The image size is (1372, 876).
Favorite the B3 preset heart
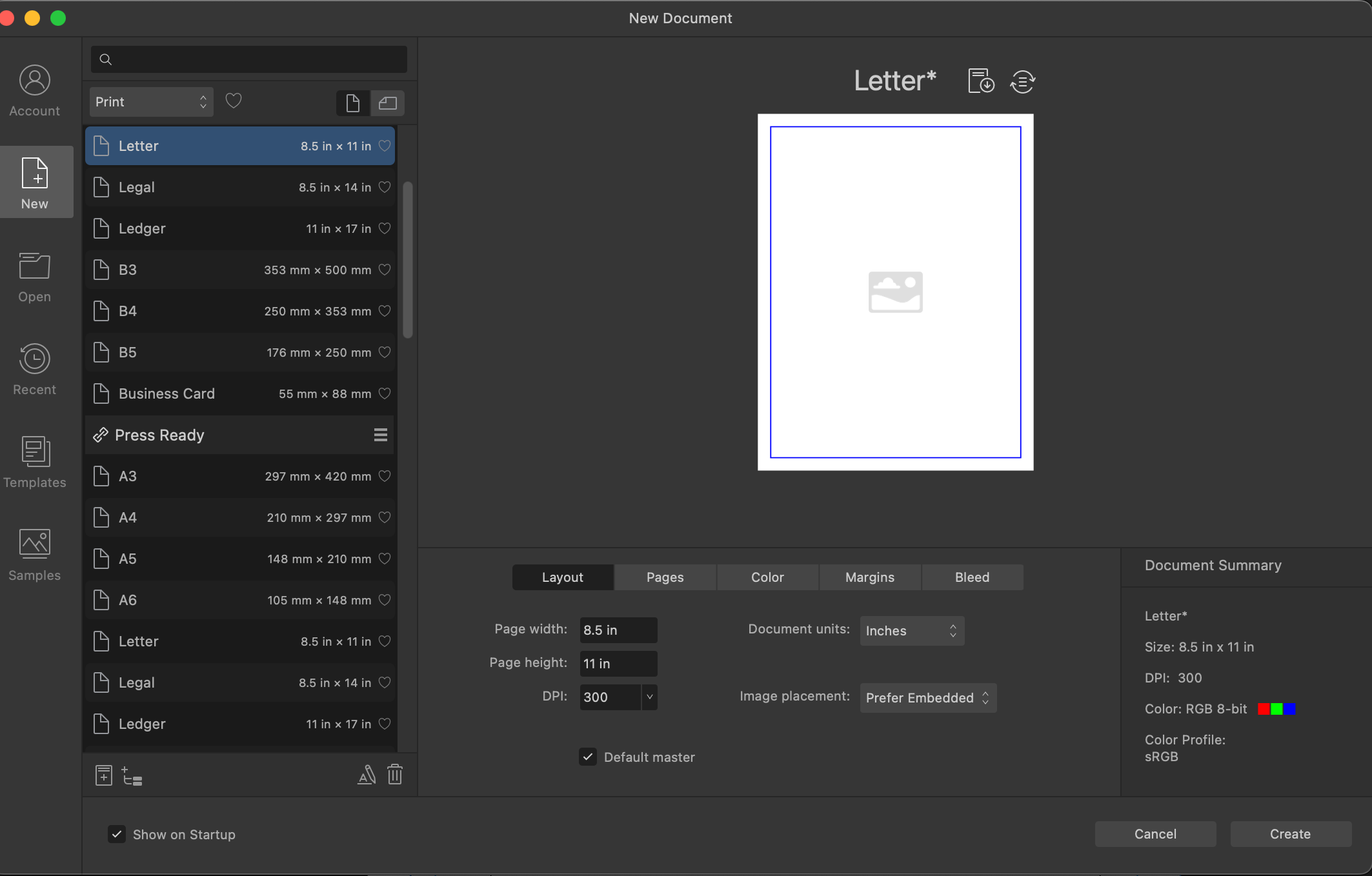click(x=385, y=270)
